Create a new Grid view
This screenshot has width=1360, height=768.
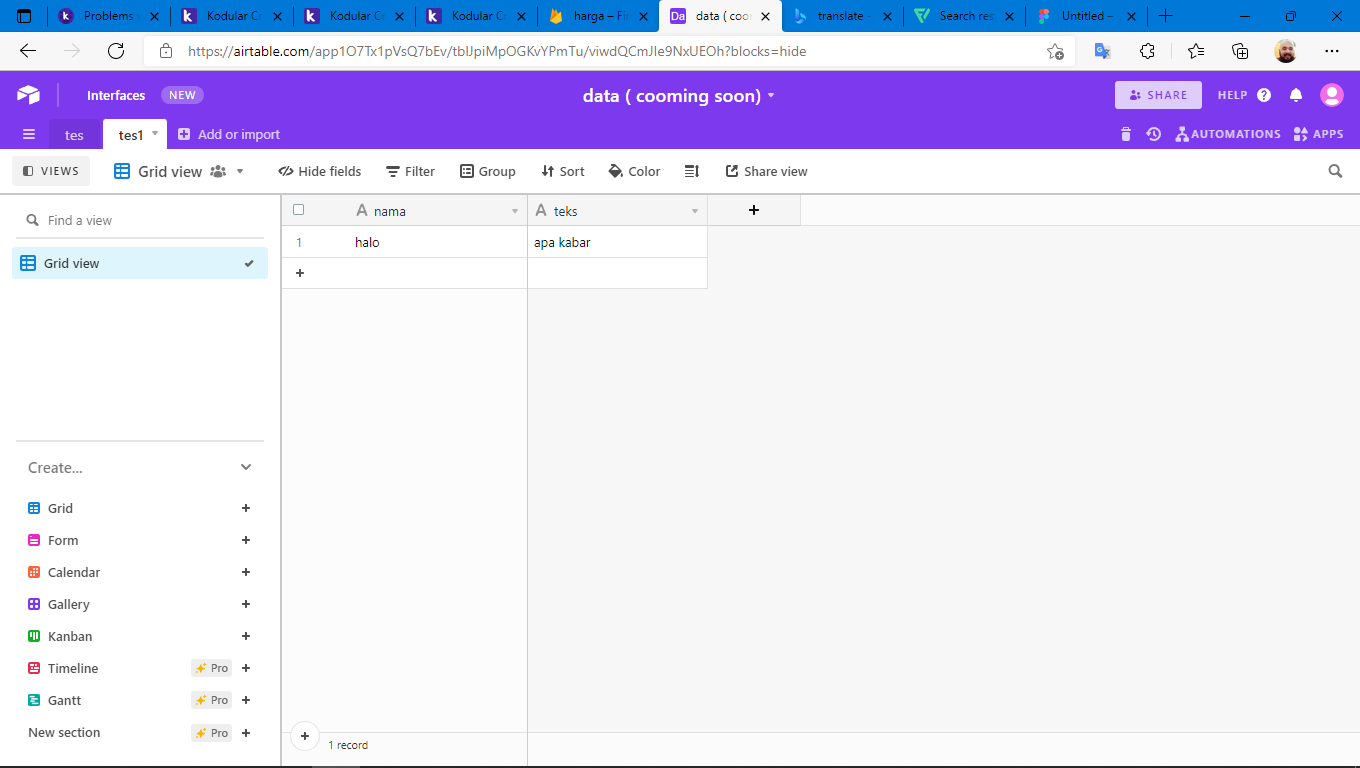pos(246,508)
